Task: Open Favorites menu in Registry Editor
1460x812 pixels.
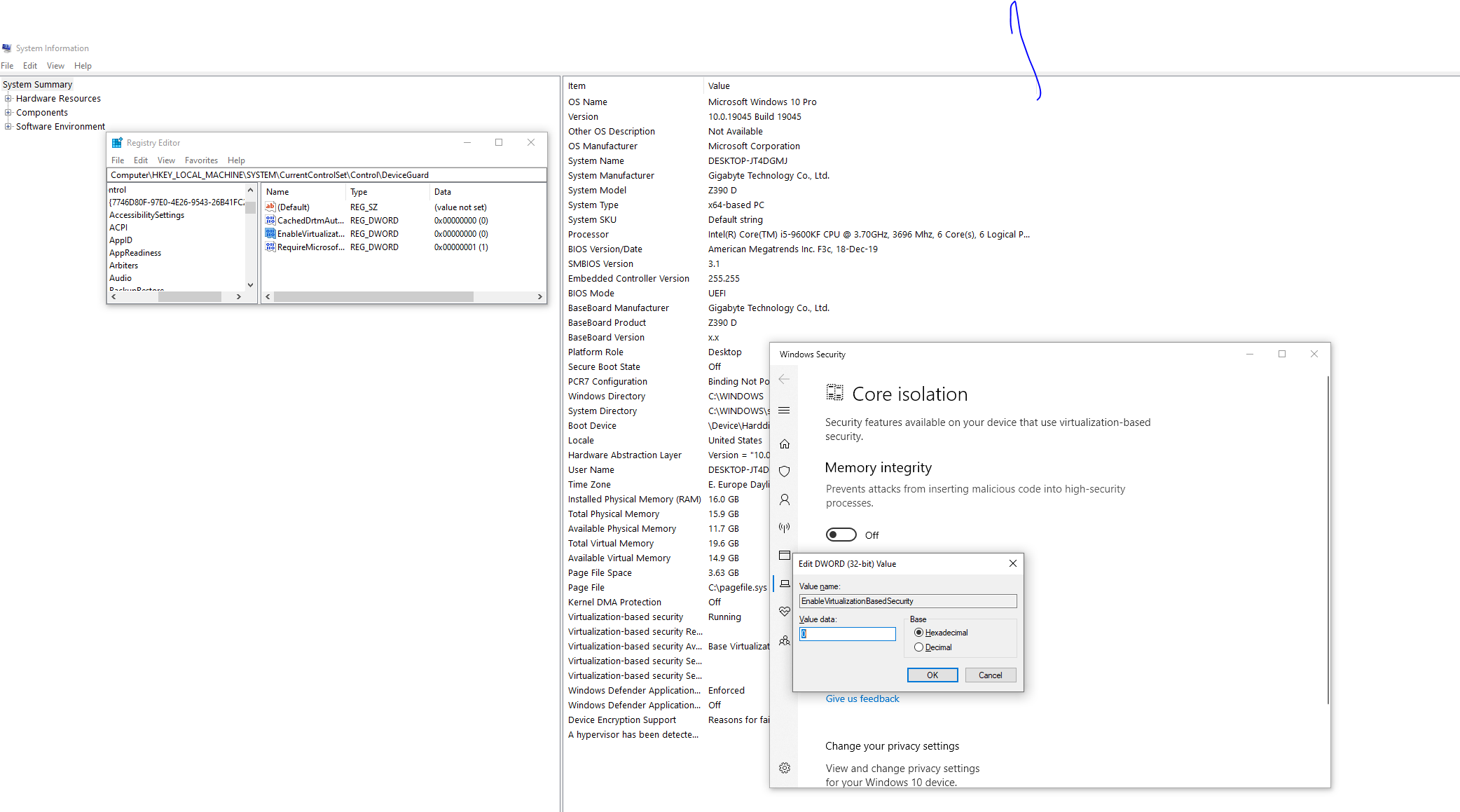Action: (201, 160)
